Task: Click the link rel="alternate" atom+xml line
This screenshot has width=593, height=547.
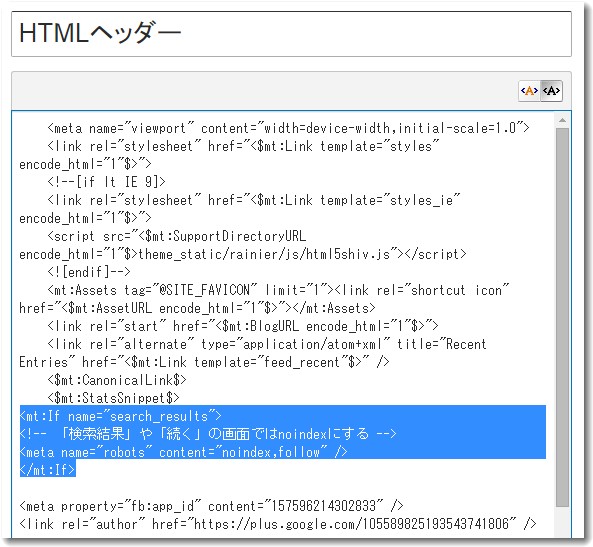Action: click(x=267, y=345)
